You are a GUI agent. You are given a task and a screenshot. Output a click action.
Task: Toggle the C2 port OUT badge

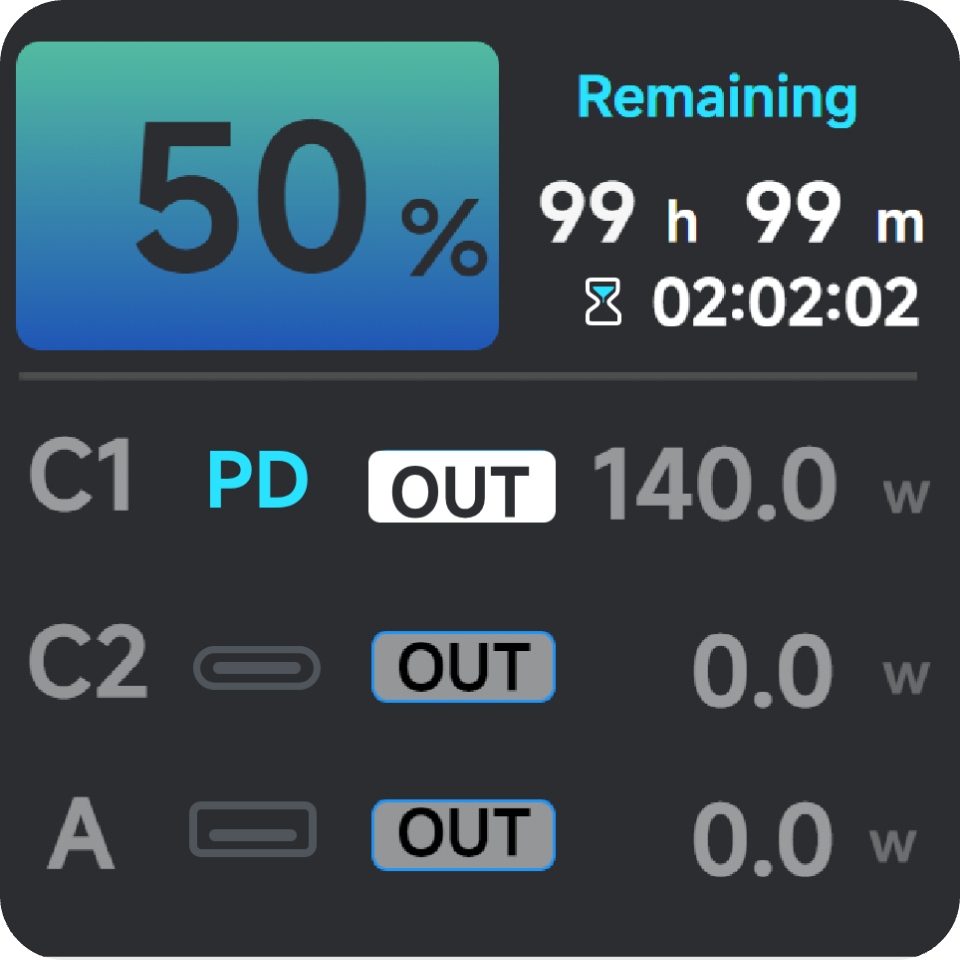463,666
